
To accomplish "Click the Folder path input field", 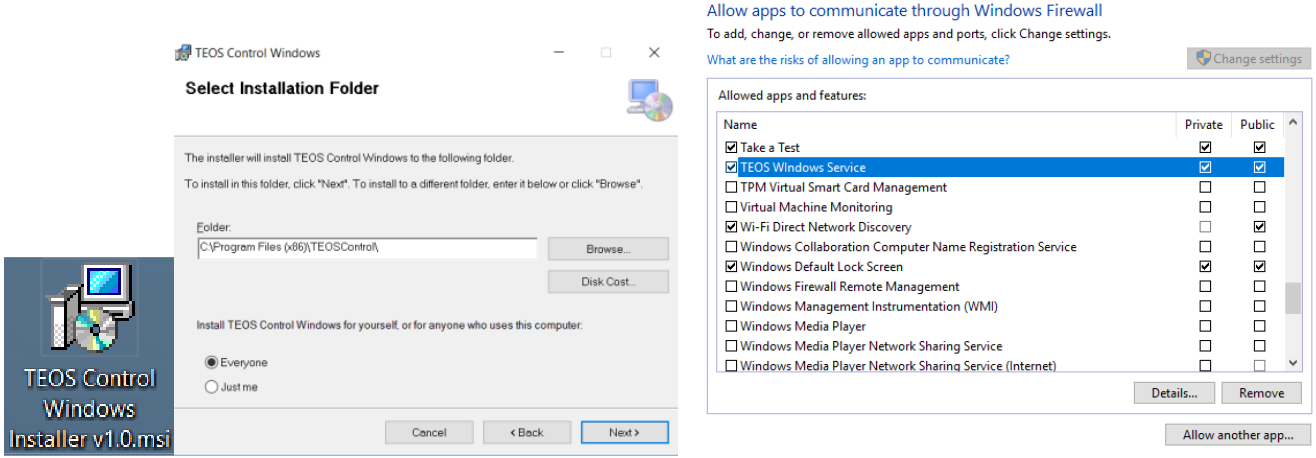I will (x=367, y=248).
